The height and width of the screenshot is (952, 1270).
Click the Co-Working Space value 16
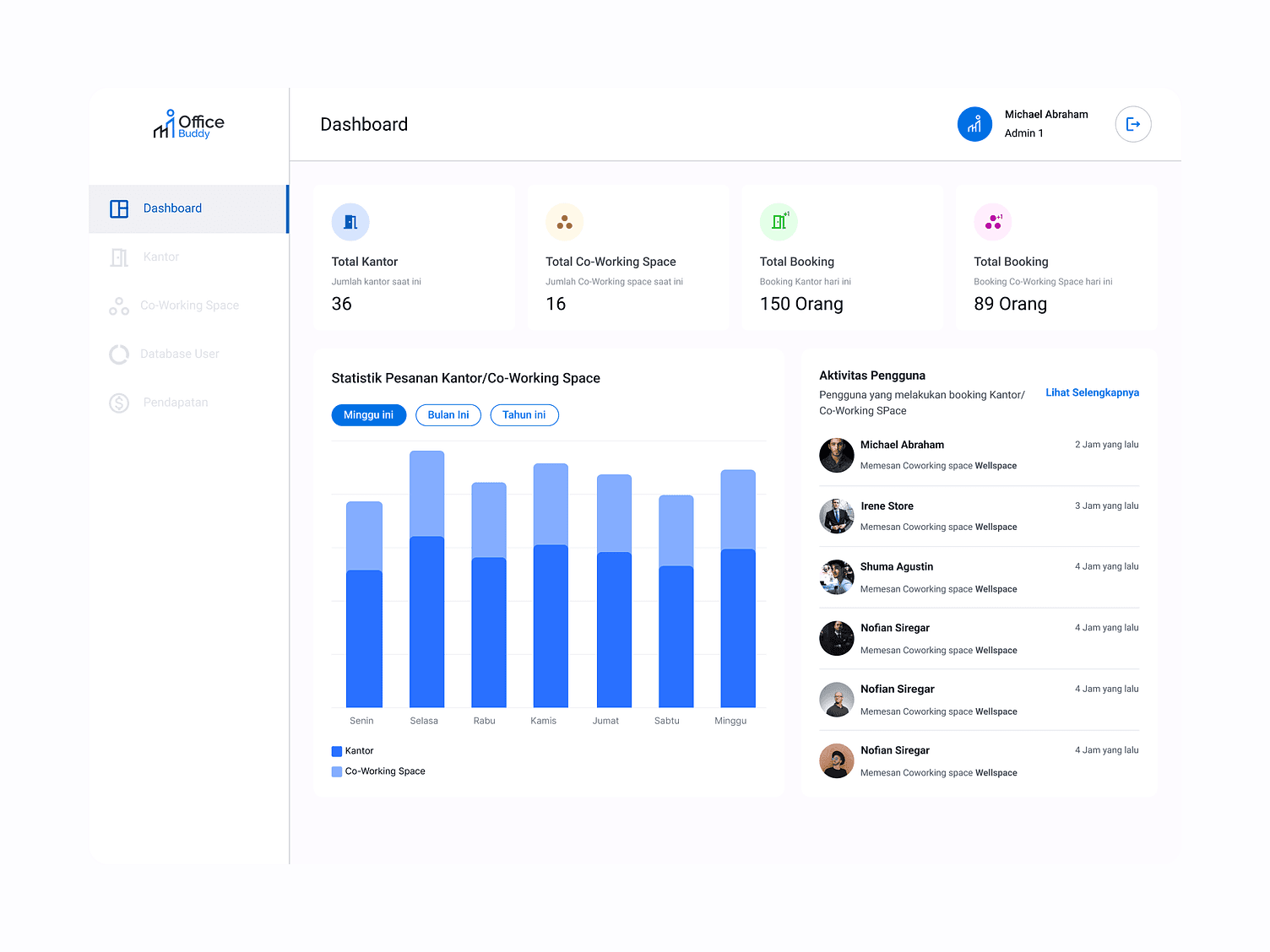556,304
